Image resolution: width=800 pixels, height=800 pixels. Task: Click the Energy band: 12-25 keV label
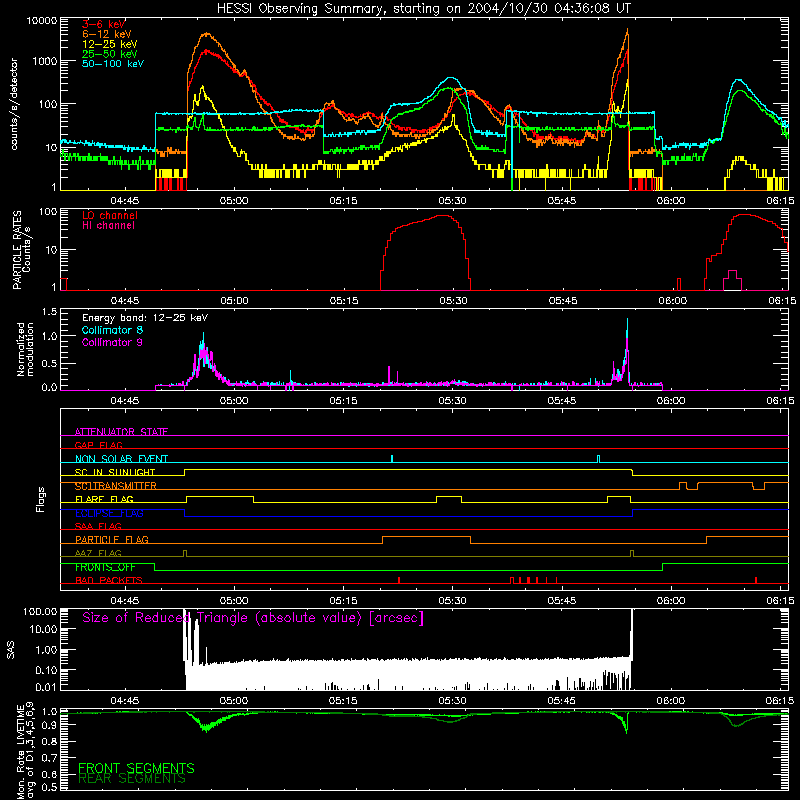click(x=145, y=318)
